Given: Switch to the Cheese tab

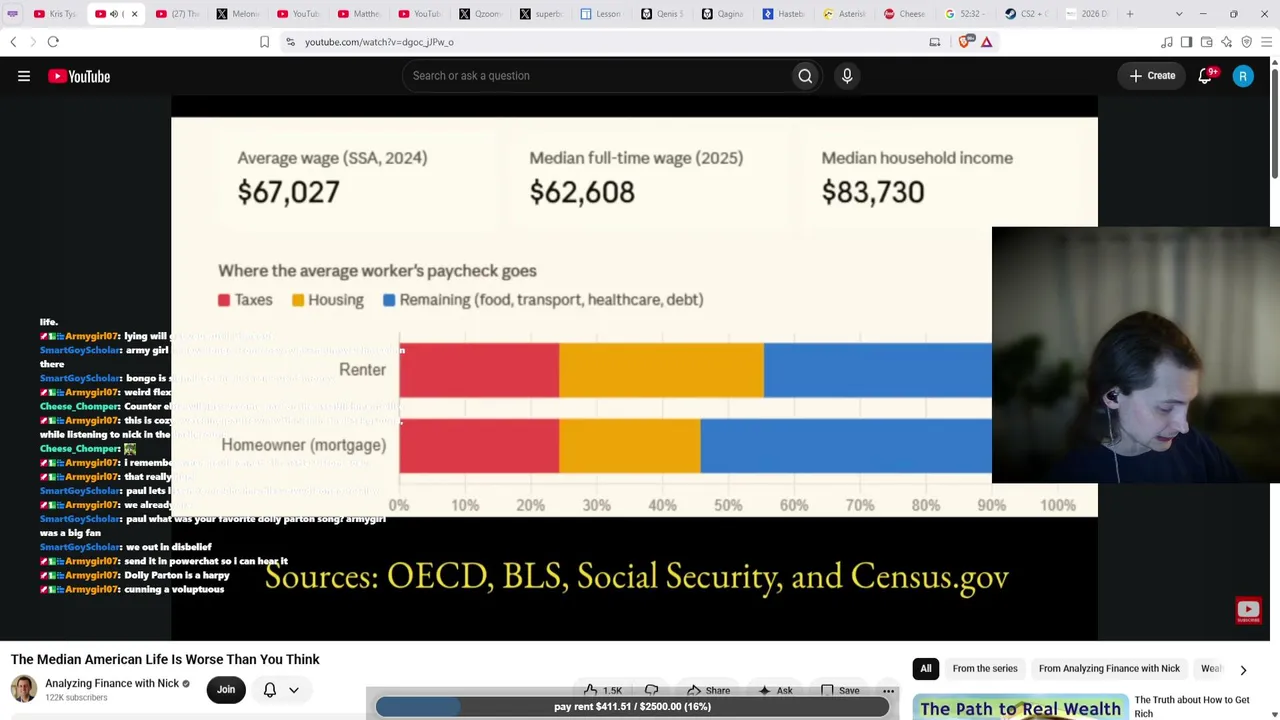Looking at the screenshot, I should coord(904,14).
